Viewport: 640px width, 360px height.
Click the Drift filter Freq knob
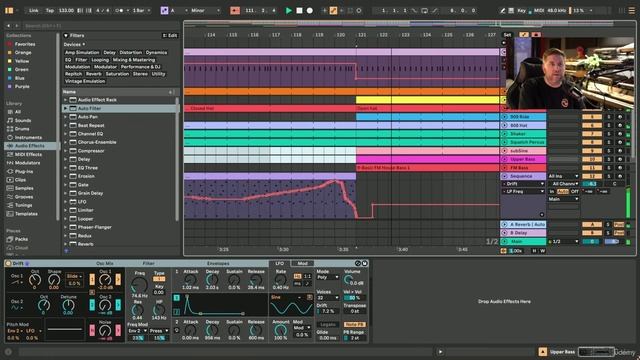click(139, 285)
